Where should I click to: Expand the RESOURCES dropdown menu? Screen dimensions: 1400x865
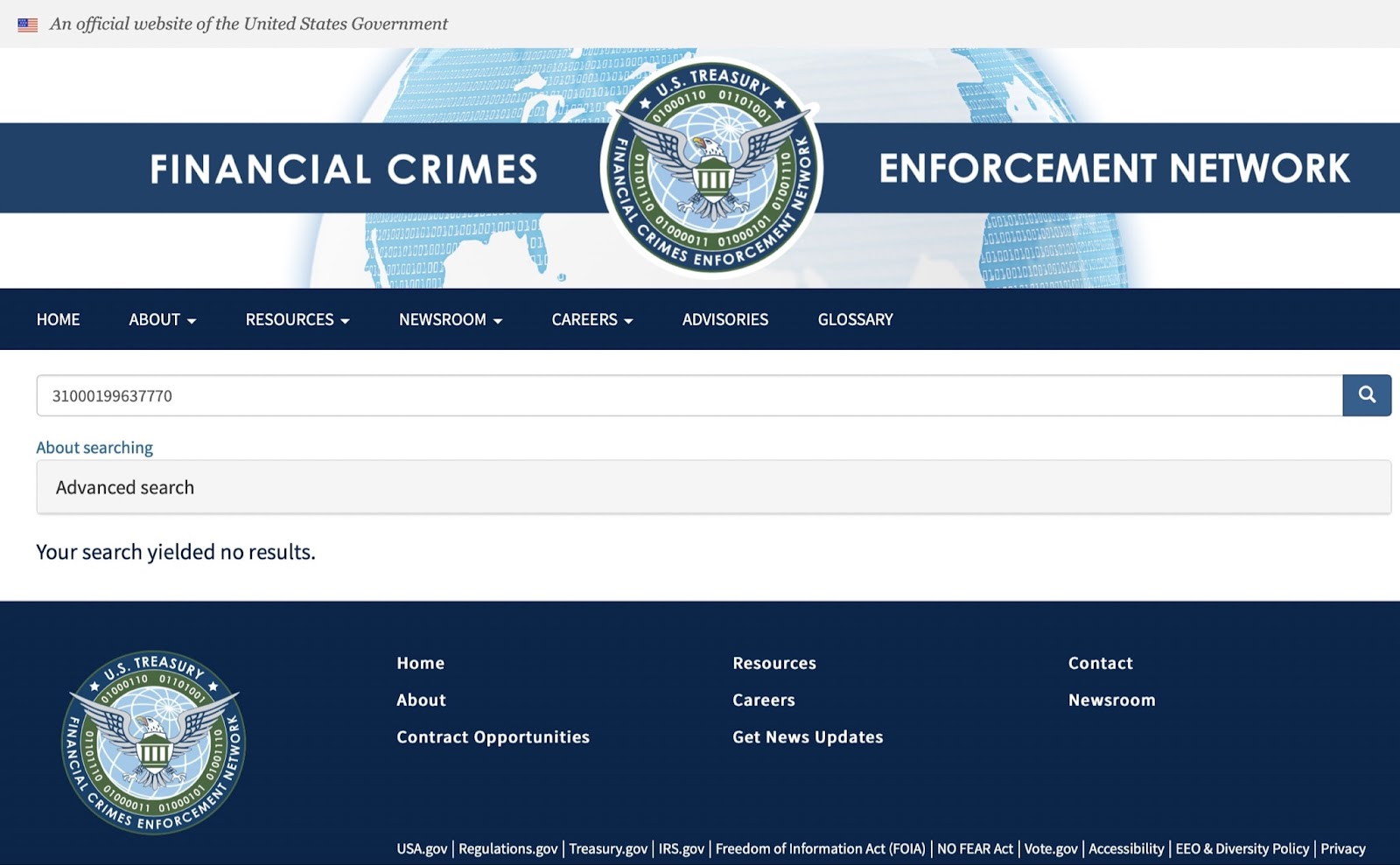(297, 319)
